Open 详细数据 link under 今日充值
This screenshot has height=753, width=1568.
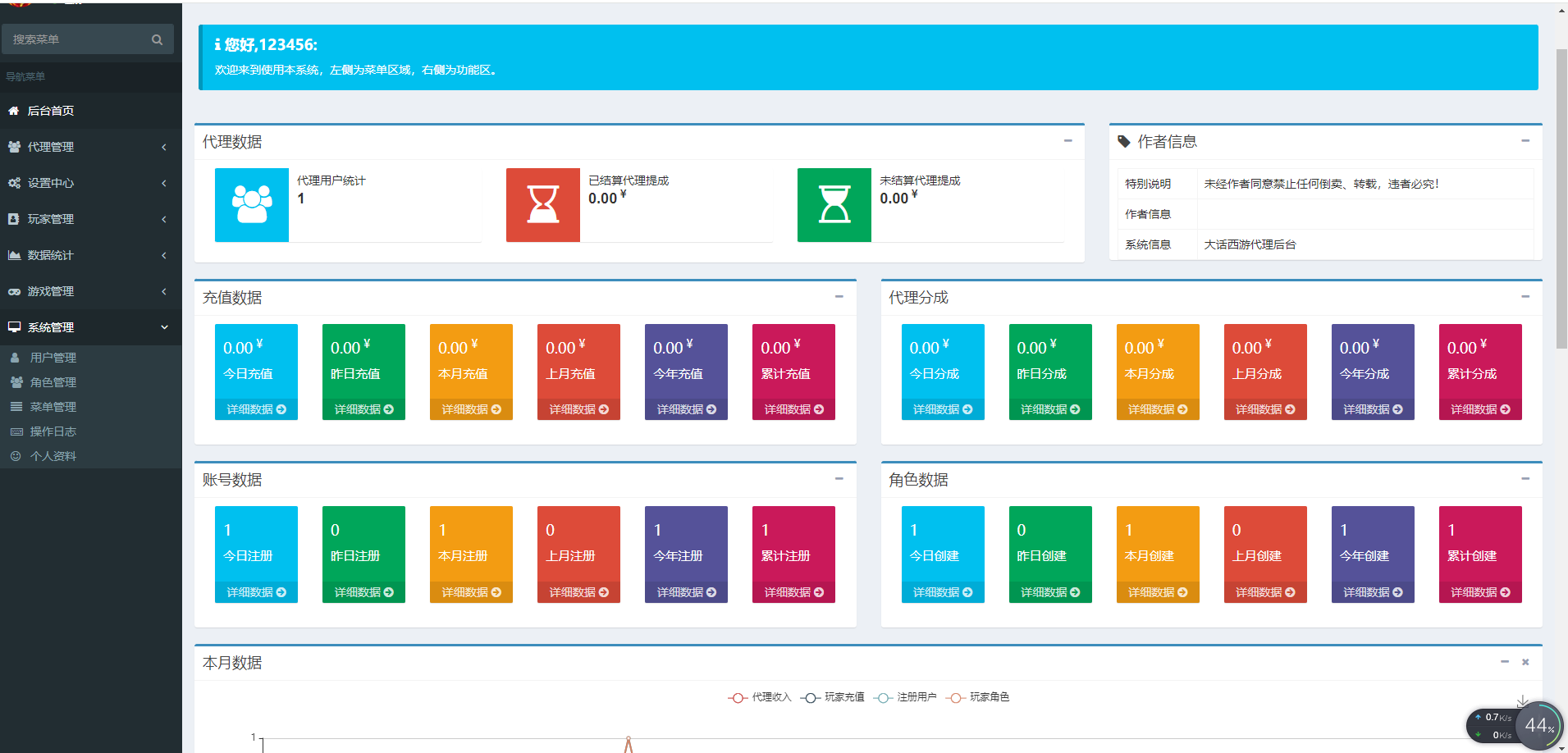[x=256, y=409]
